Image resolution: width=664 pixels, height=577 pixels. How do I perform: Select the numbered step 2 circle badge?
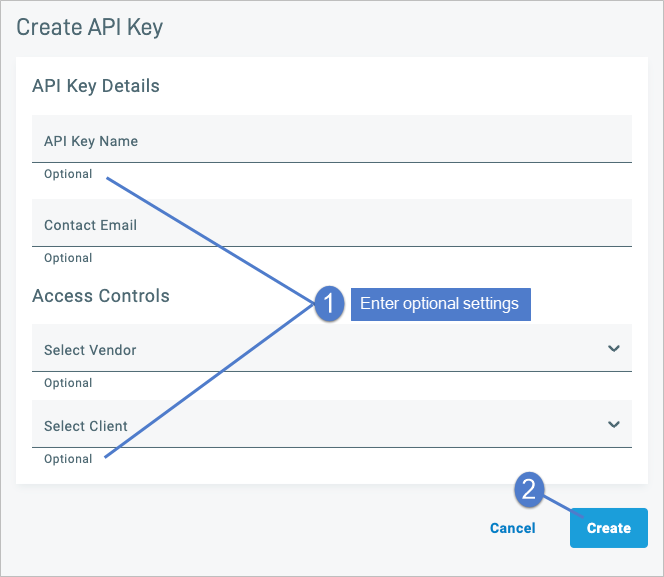tap(529, 490)
